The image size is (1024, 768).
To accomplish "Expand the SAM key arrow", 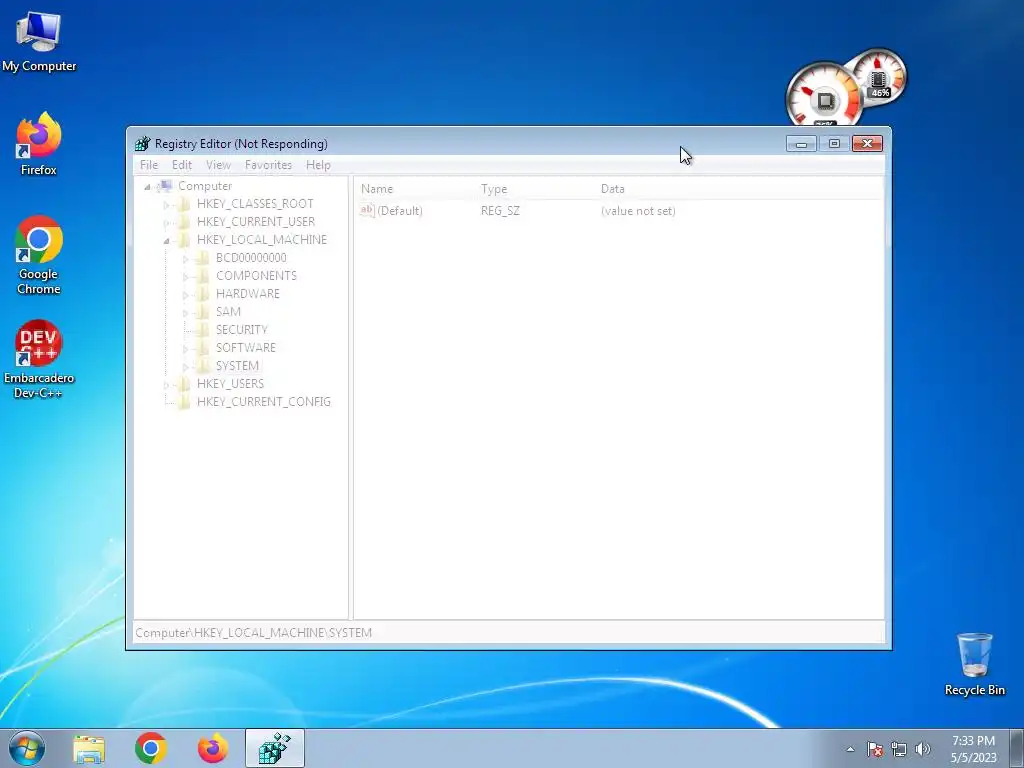I will 185,313.
